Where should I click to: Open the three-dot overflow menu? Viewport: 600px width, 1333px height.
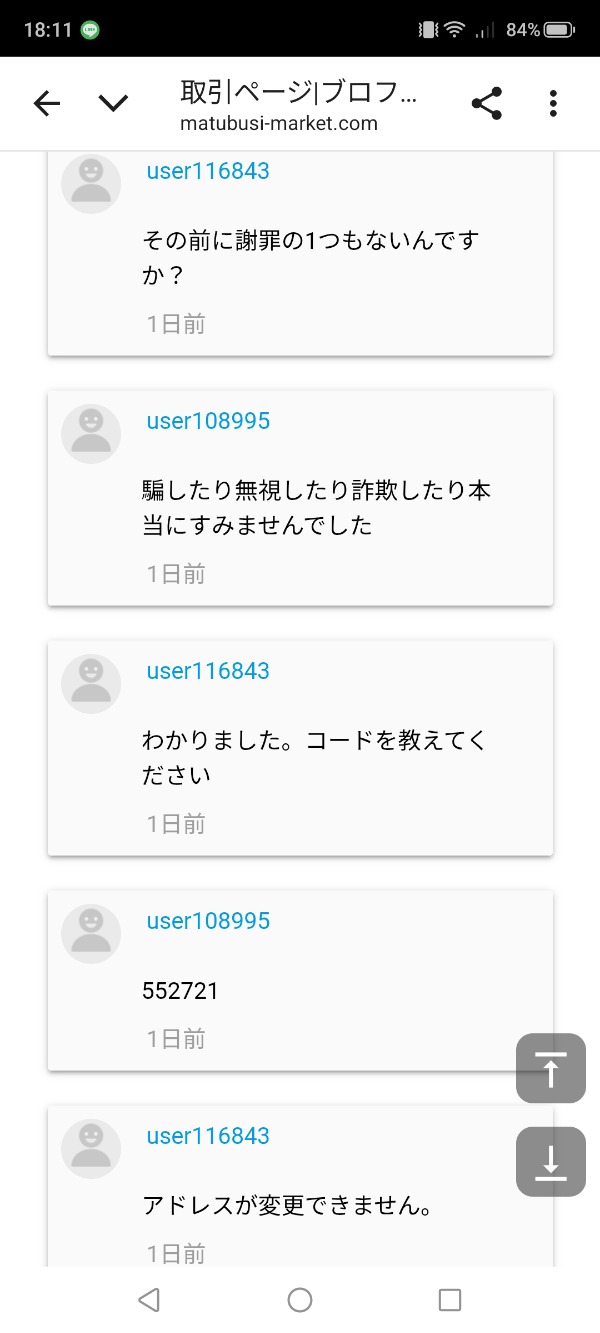point(553,103)
